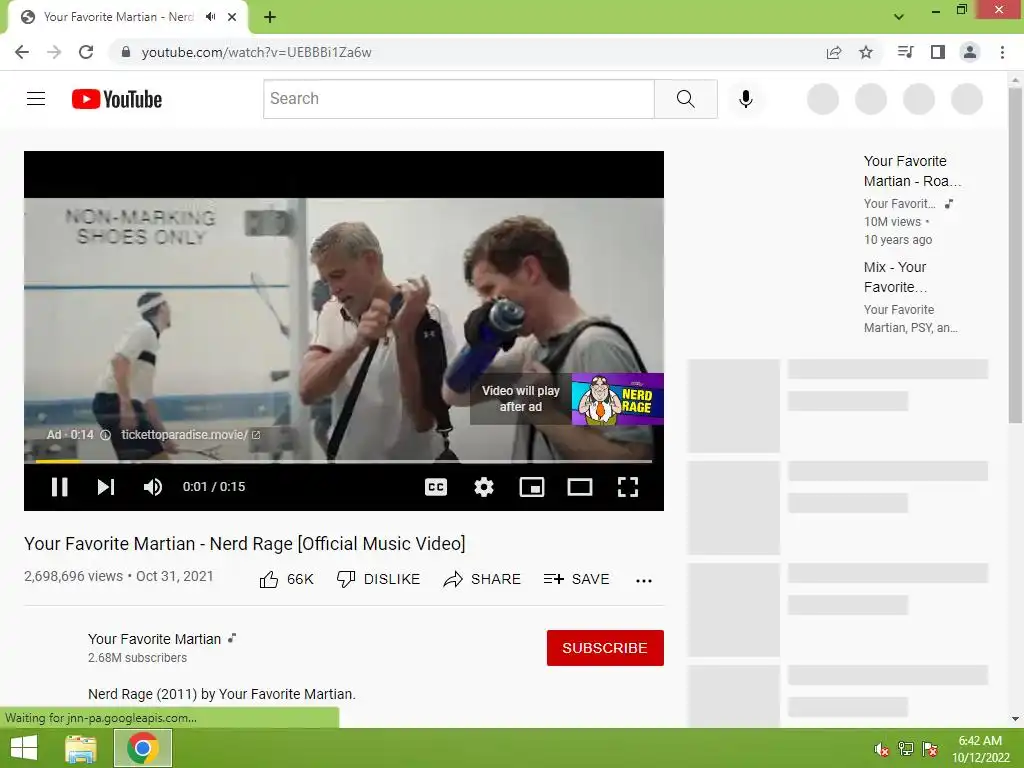1024x768 pixels.
Task: Open the YouTube hamburger guide menu
Action: [36, 99]
